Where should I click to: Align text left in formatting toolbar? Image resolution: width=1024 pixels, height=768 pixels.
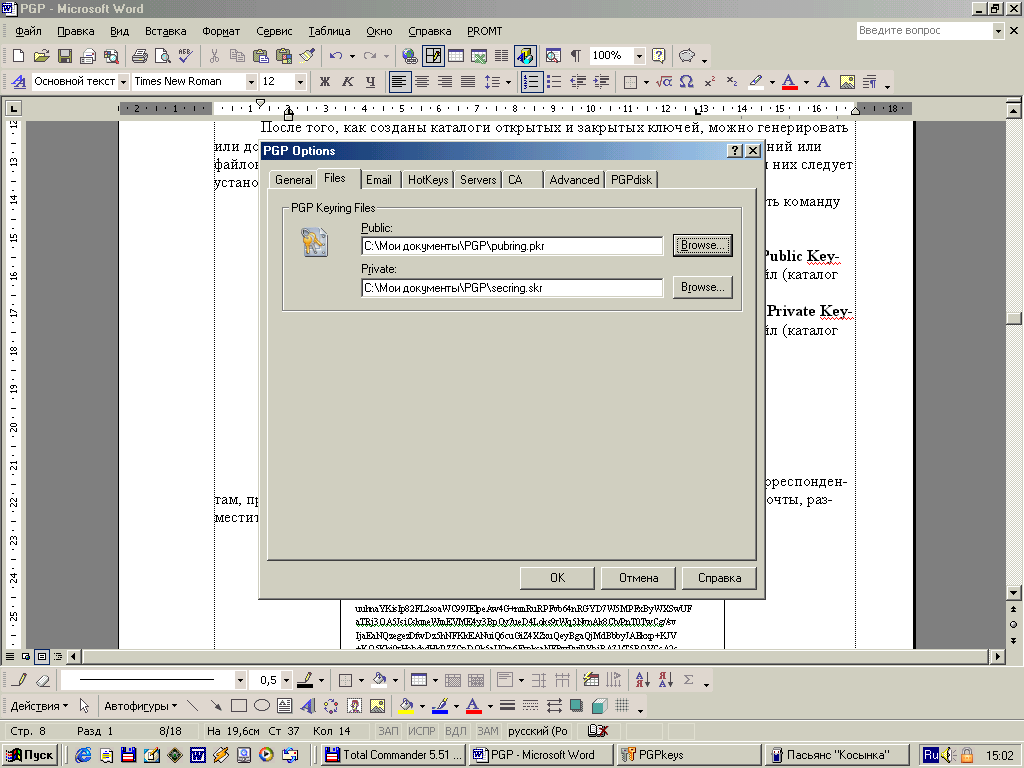tap(399, 82)
